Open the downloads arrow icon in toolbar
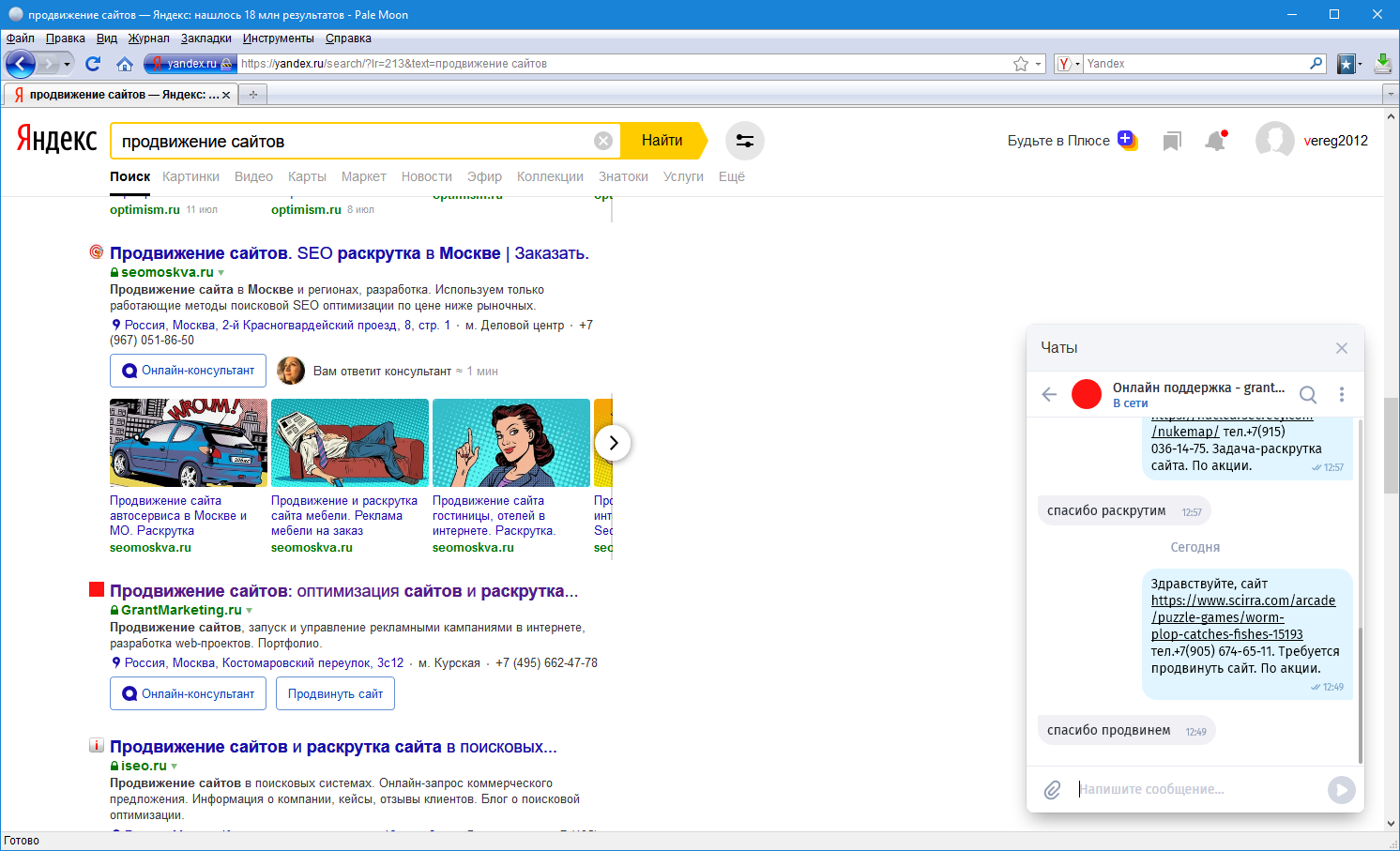 [x=1383, y=64]
